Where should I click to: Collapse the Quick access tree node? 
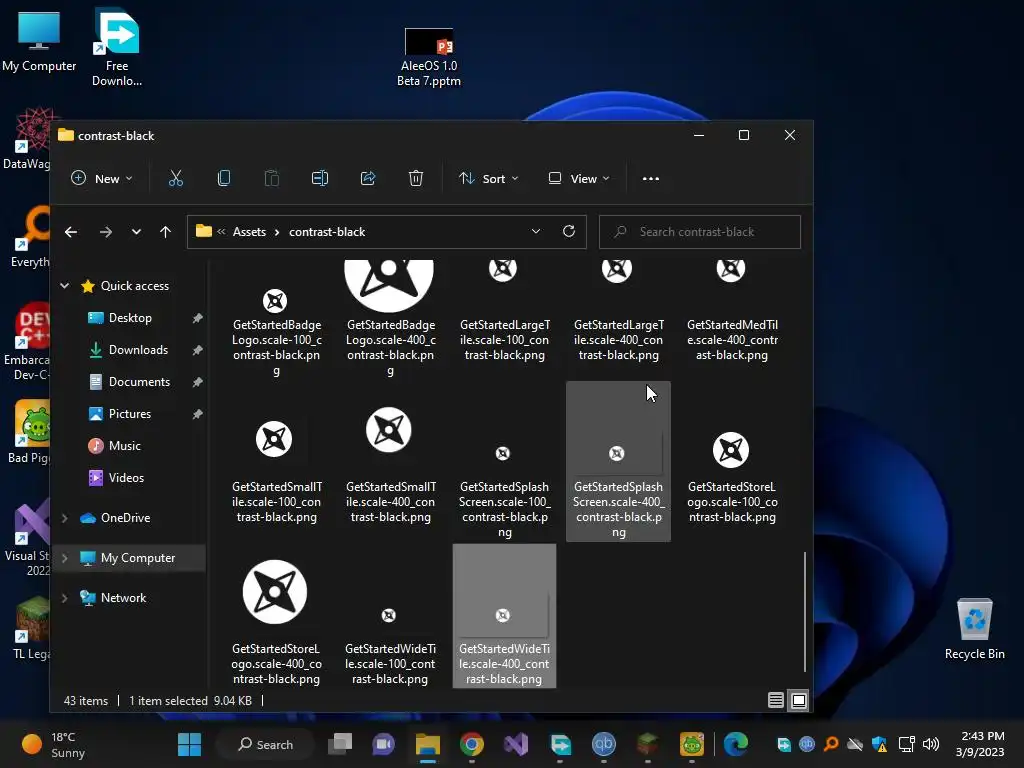pyautogui.click(x=65, y=285)
